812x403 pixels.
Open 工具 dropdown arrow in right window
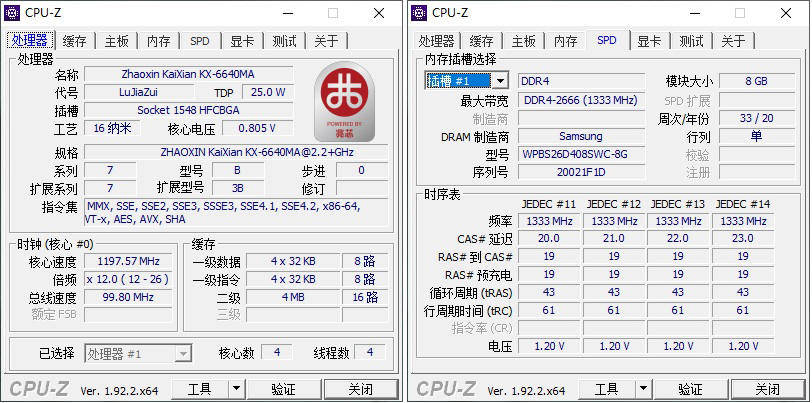[643, 389]
